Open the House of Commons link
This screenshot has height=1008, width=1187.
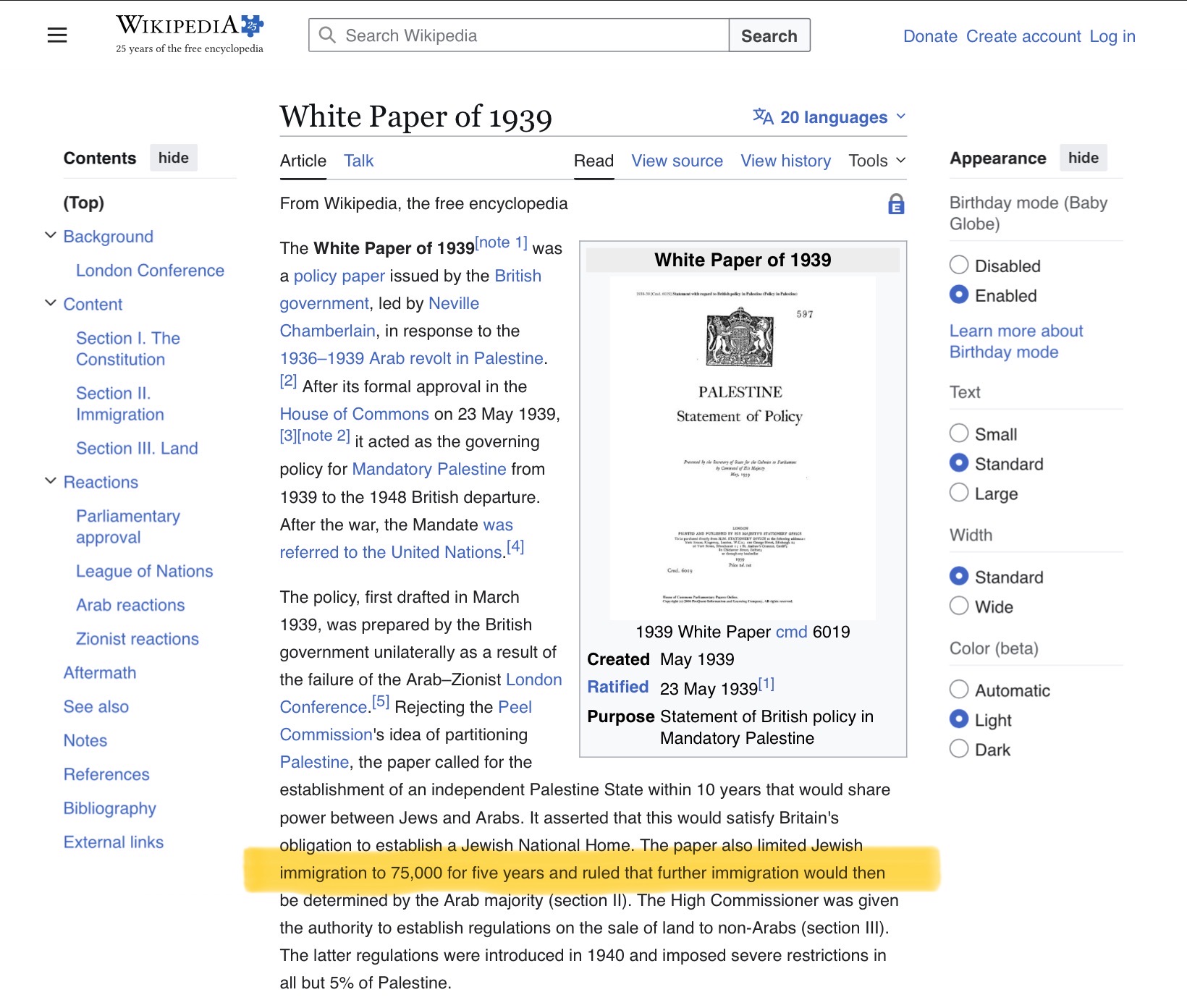click(x=355, y=414)
